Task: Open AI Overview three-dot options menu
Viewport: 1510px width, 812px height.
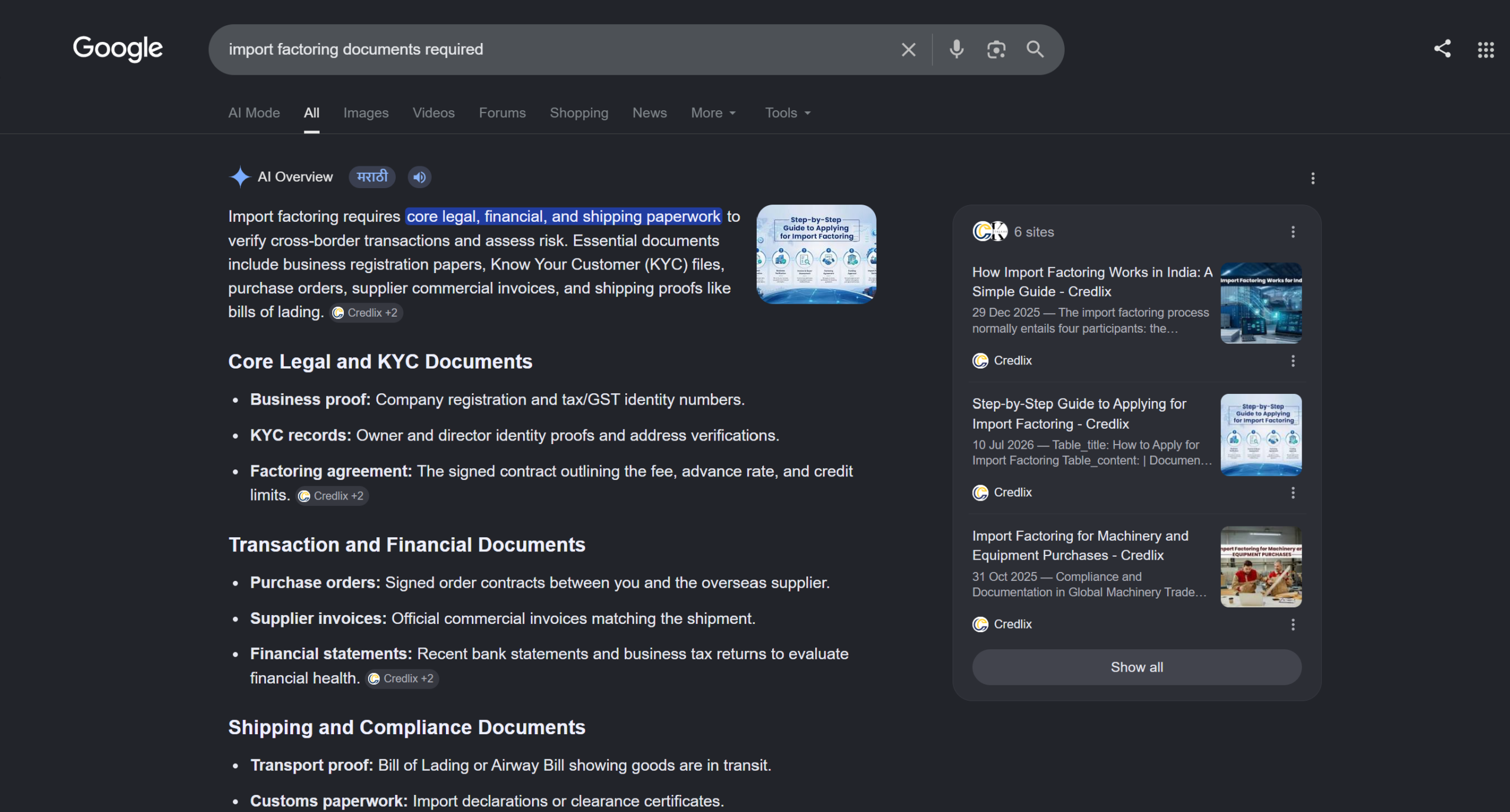Action: [1312, 178]
